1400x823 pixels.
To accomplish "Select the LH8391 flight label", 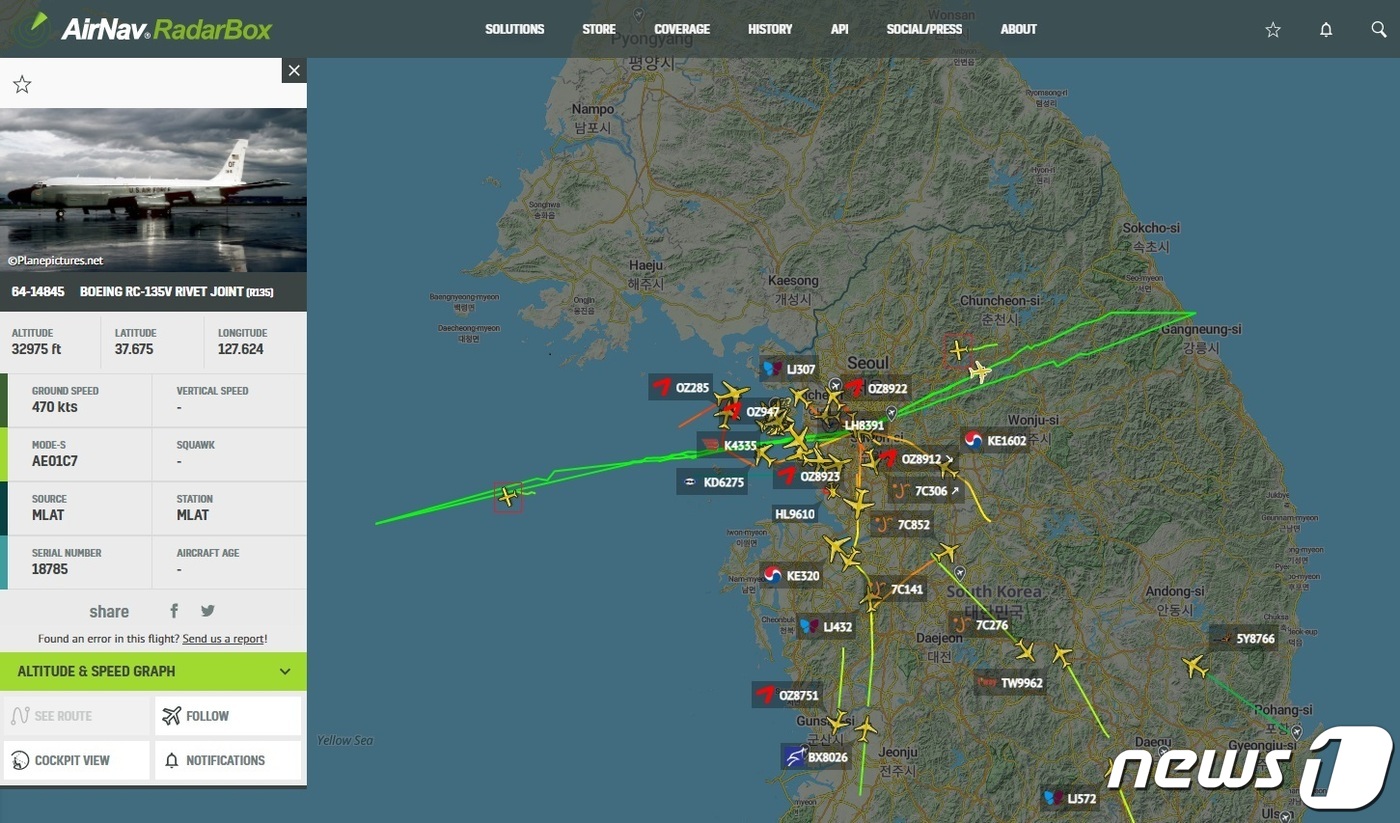I will pos(864,425).
